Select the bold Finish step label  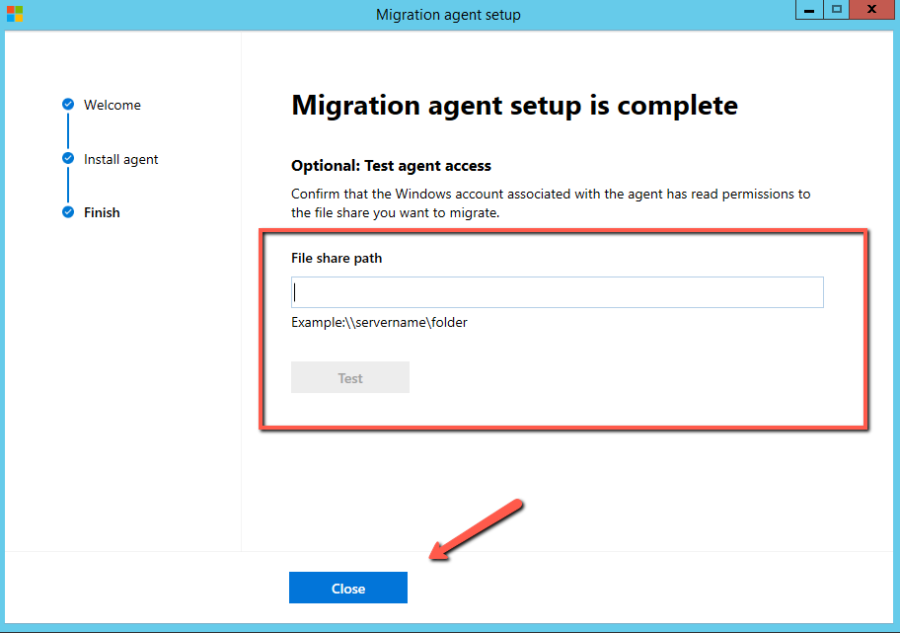[101, 212]
